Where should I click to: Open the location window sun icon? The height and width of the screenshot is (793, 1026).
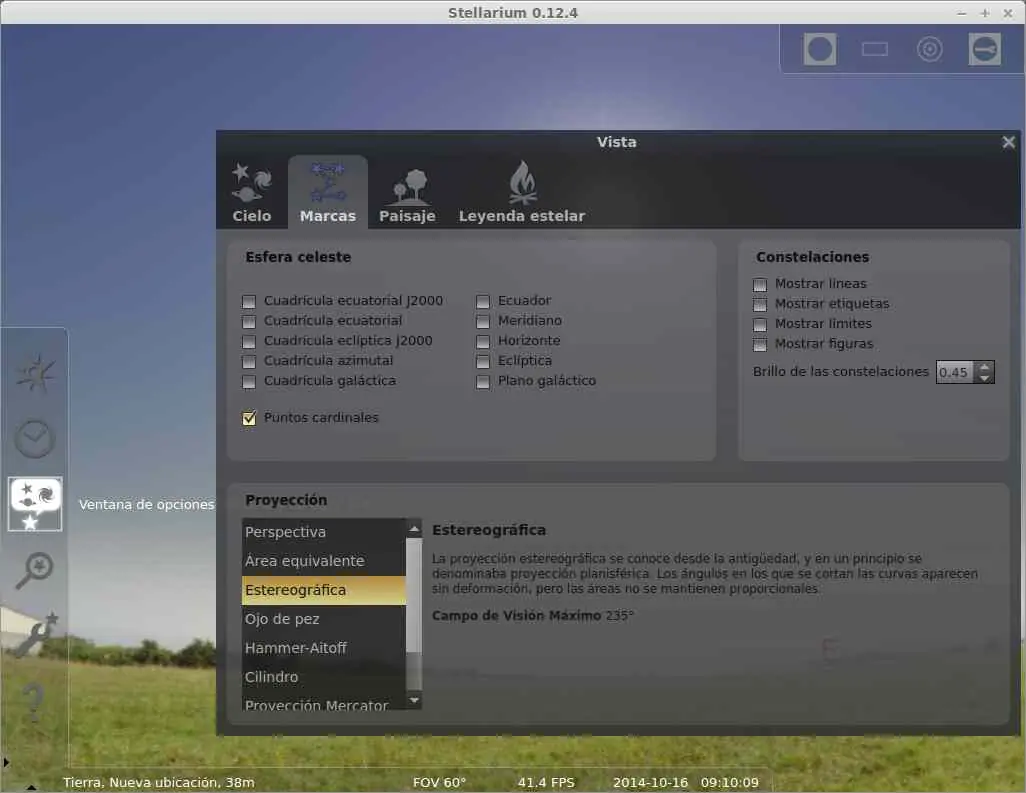tap(35, 373)
